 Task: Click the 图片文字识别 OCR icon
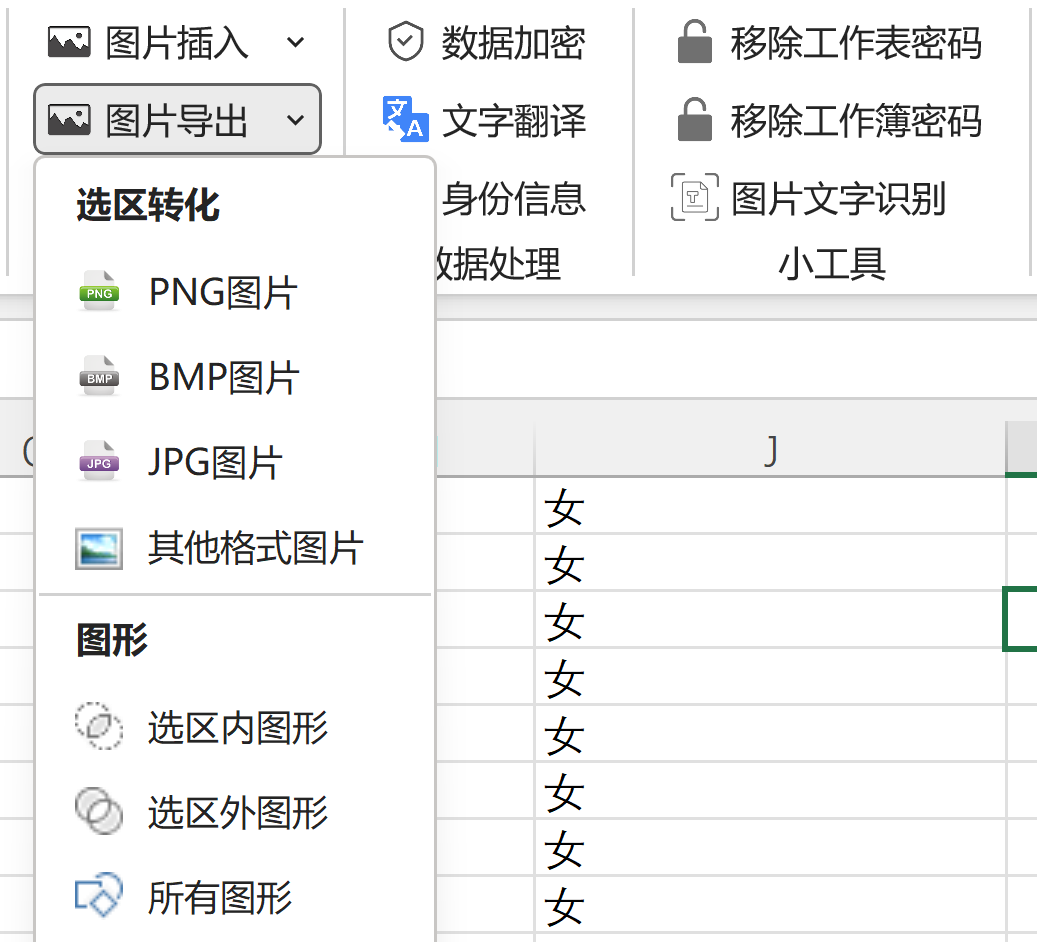pyautogui.click(x=694, y=197)
